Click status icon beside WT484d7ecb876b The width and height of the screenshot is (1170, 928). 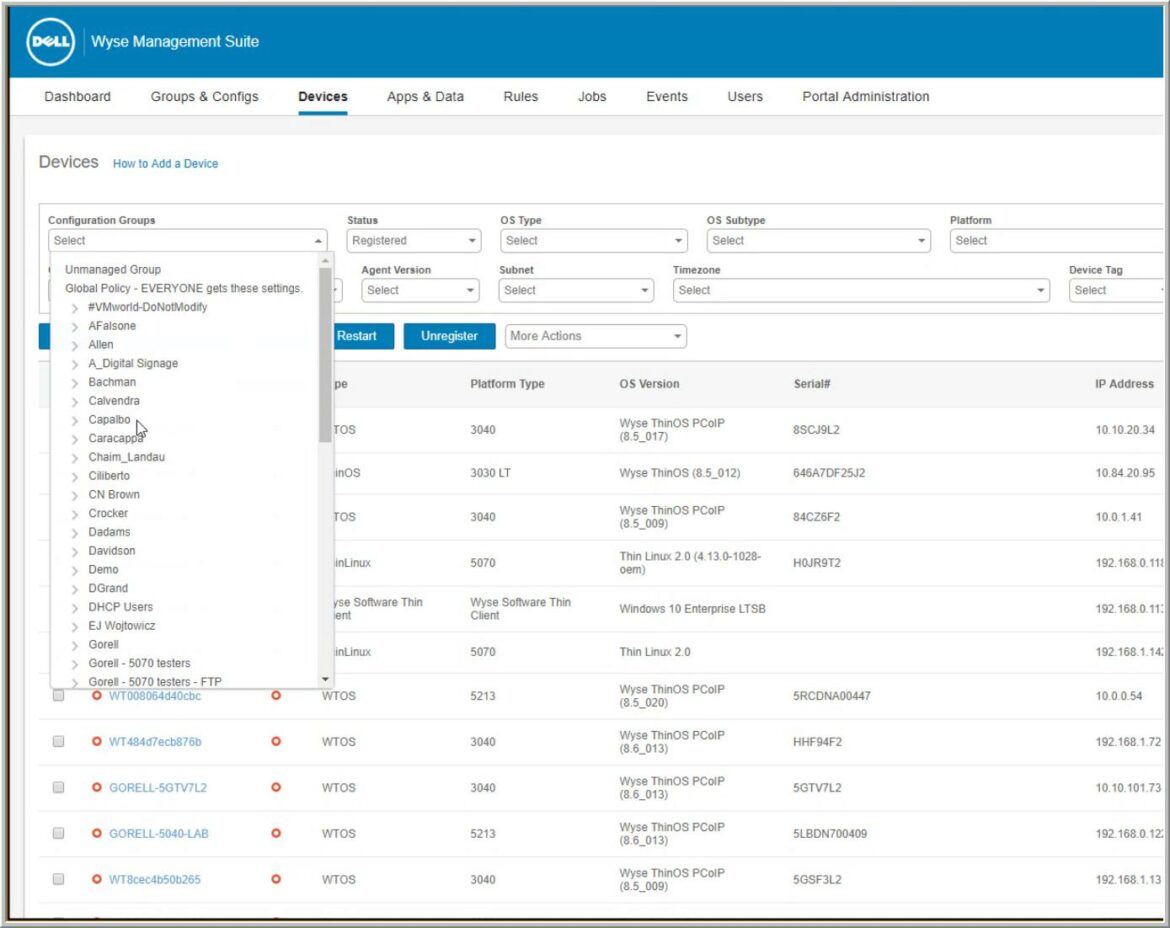(96, 742)
